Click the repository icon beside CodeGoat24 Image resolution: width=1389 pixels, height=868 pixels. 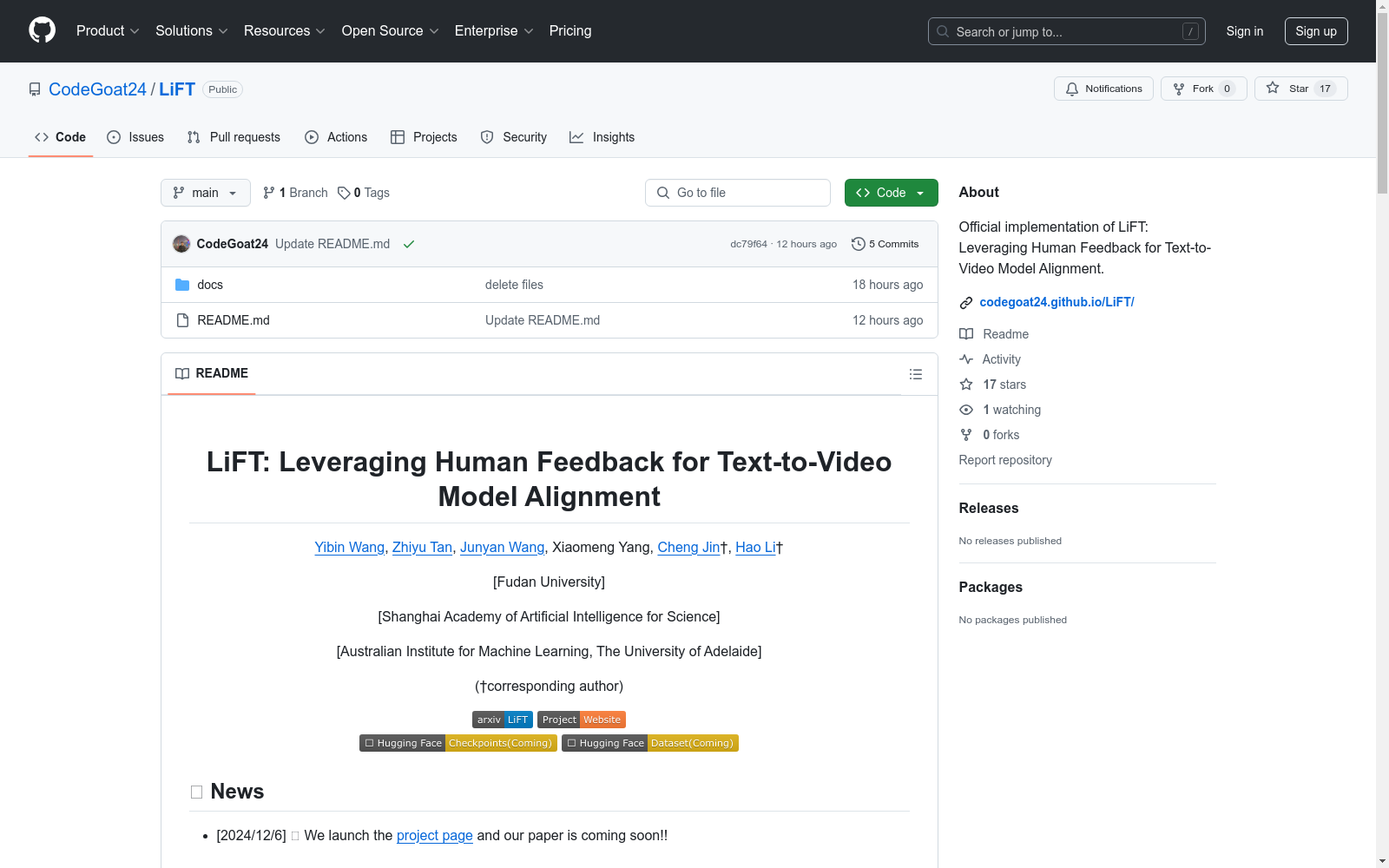coord(35,89)
